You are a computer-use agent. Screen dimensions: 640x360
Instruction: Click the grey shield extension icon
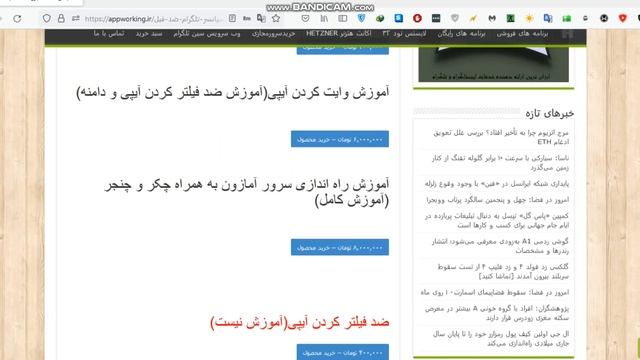click(x=455, y=18)
